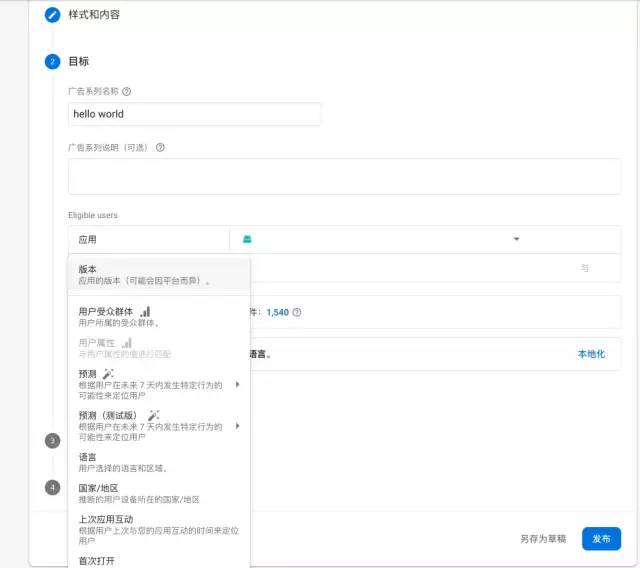Click the Android app icon in selector
Image resolution: width=640 pixels, height=568 pixels.
coord(247,239)
